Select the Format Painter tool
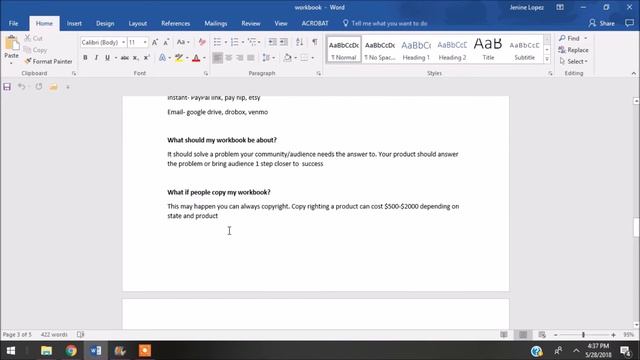640x360 pixels. [x=48, y=61]
